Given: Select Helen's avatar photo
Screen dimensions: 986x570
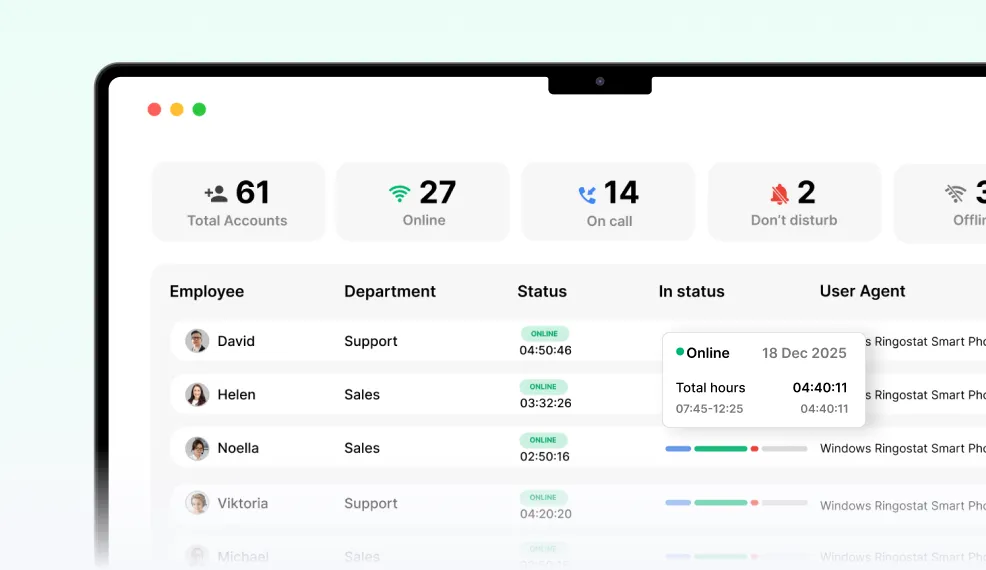Looking at the screenshot, I should pos(197,394).
